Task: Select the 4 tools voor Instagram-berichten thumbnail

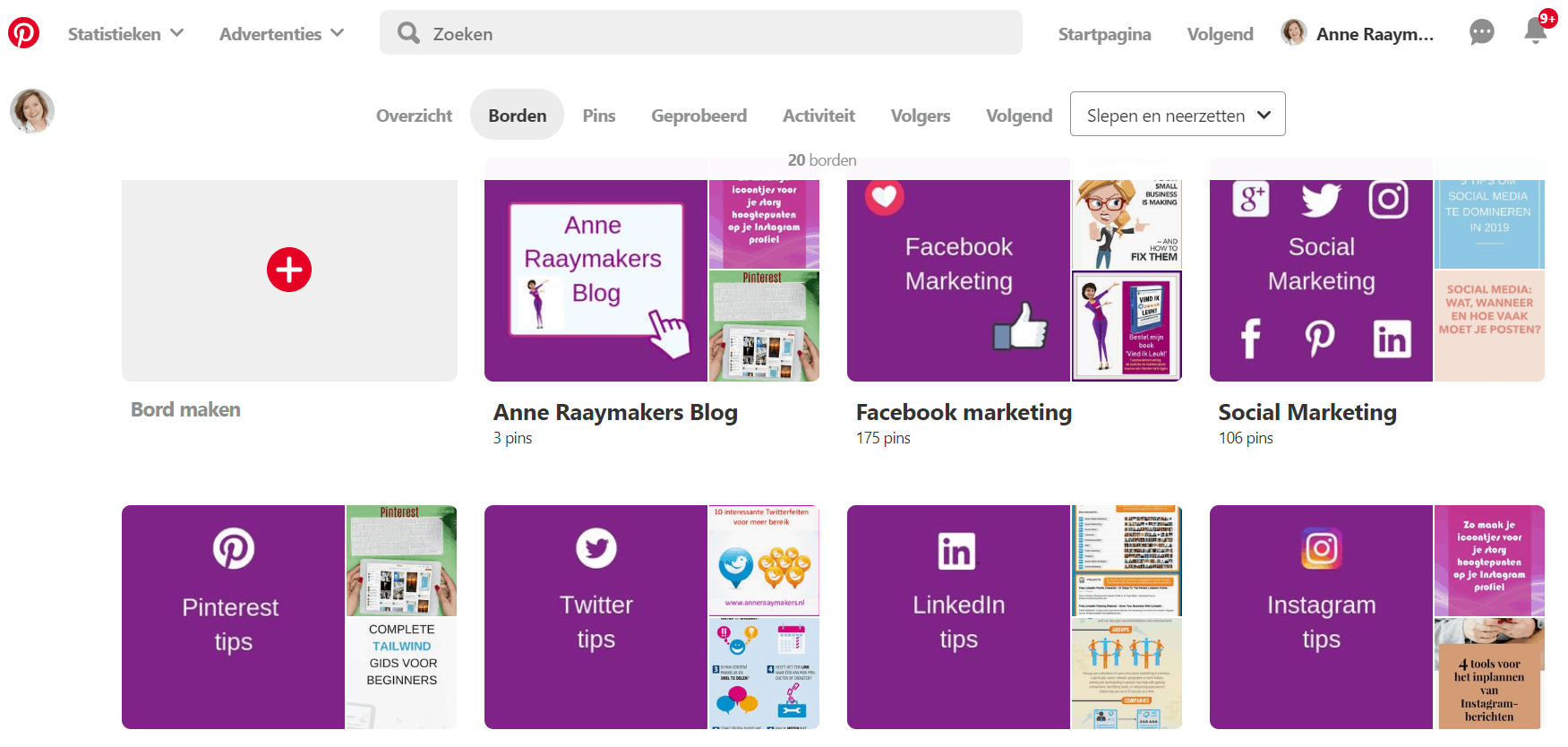Action: (x=1489, y=673)
